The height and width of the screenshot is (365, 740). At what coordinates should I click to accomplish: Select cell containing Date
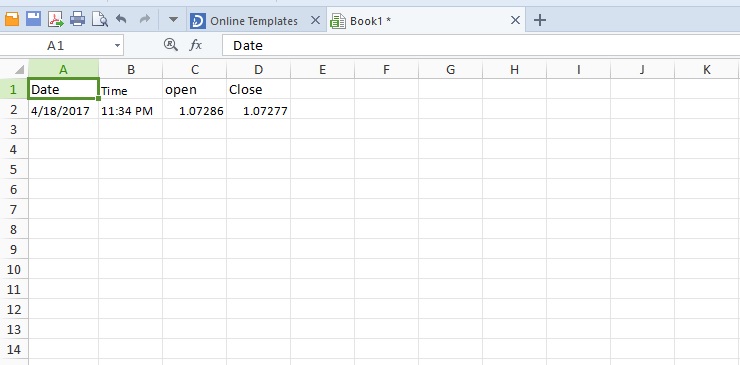pyautogui.click(x=63, y=89)
